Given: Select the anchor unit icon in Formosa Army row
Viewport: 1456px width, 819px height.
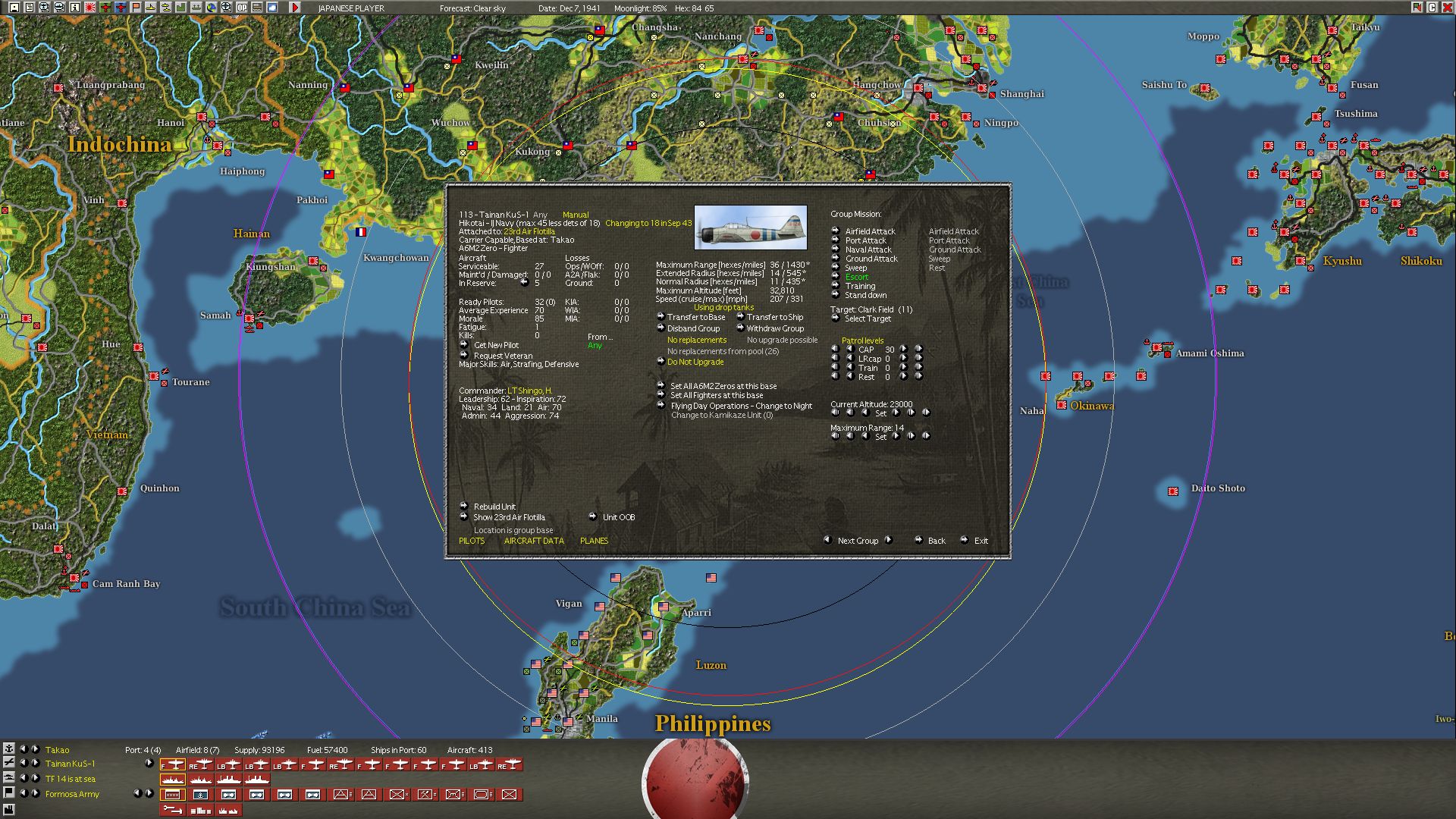Looking at the screenshot, I should (x=200, y=795).
